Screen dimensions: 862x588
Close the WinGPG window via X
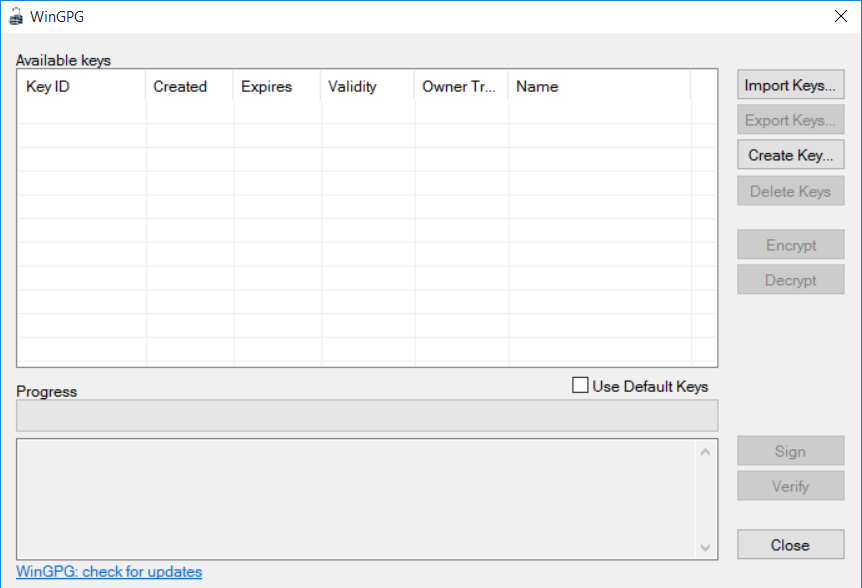[x=839, y=16]
